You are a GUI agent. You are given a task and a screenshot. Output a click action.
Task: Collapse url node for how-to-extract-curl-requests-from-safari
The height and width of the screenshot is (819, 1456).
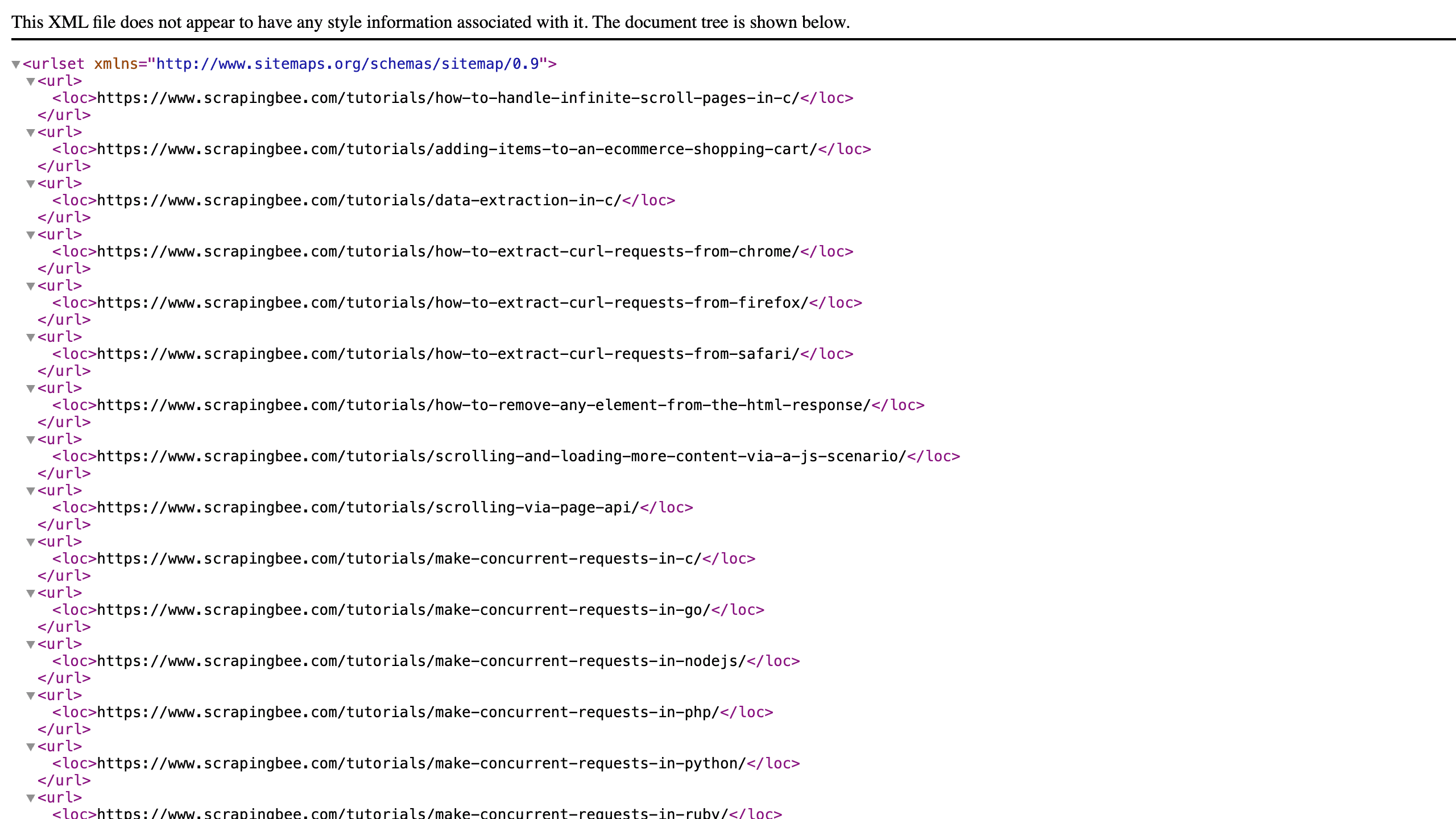coord(31,337)
